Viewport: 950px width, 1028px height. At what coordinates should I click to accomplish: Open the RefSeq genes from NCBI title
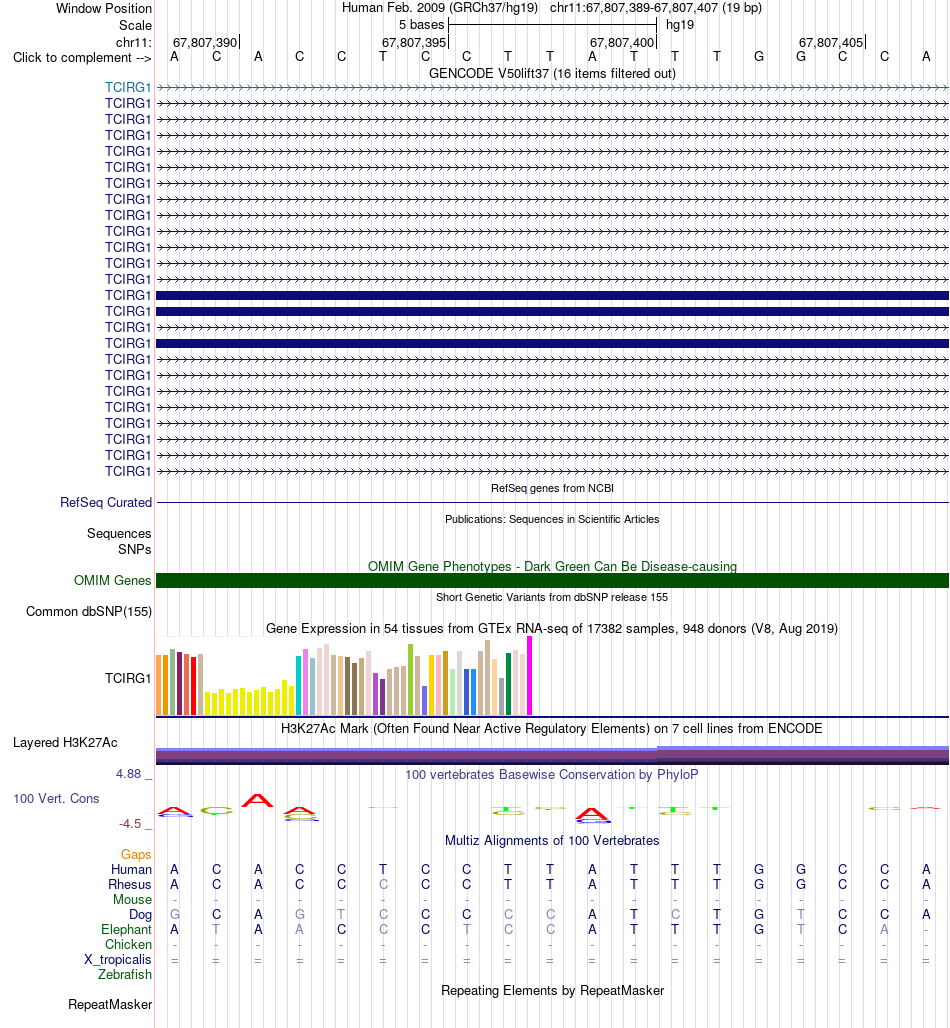pyautogui.click(x=552, y=488)
